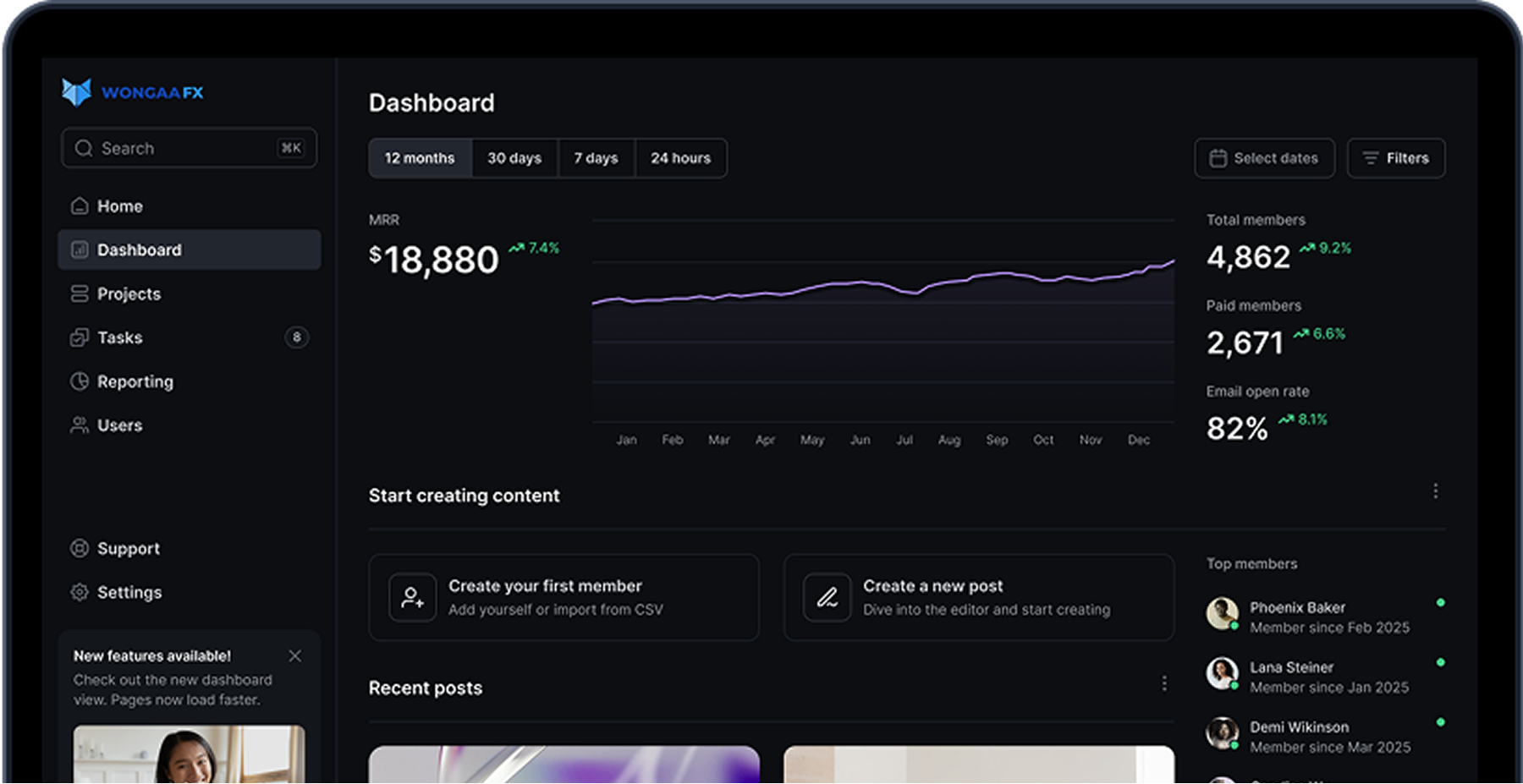
Task: Open the Projects page
Action: 128,294
